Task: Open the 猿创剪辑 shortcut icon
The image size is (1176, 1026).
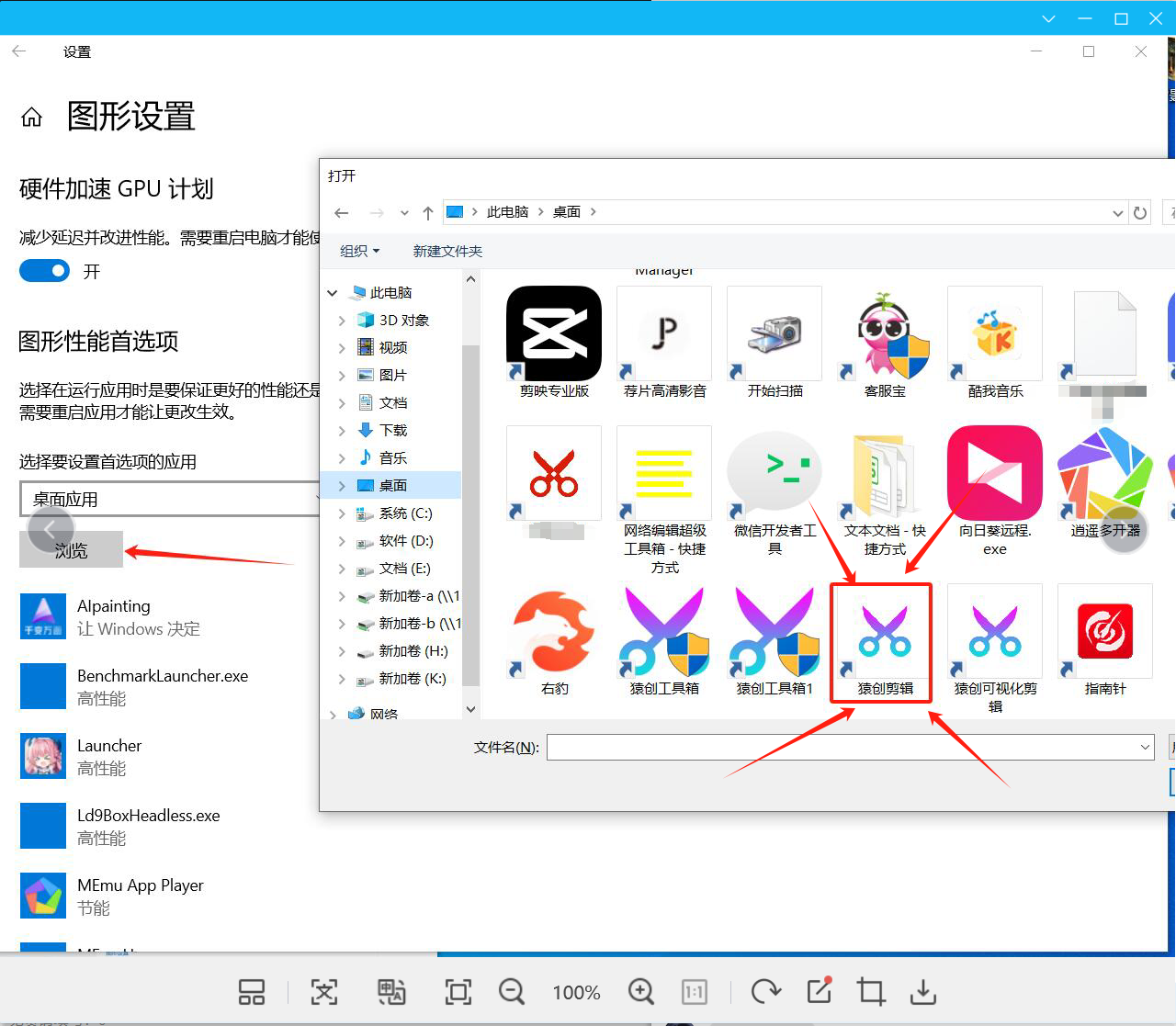Action: (884, 634)
